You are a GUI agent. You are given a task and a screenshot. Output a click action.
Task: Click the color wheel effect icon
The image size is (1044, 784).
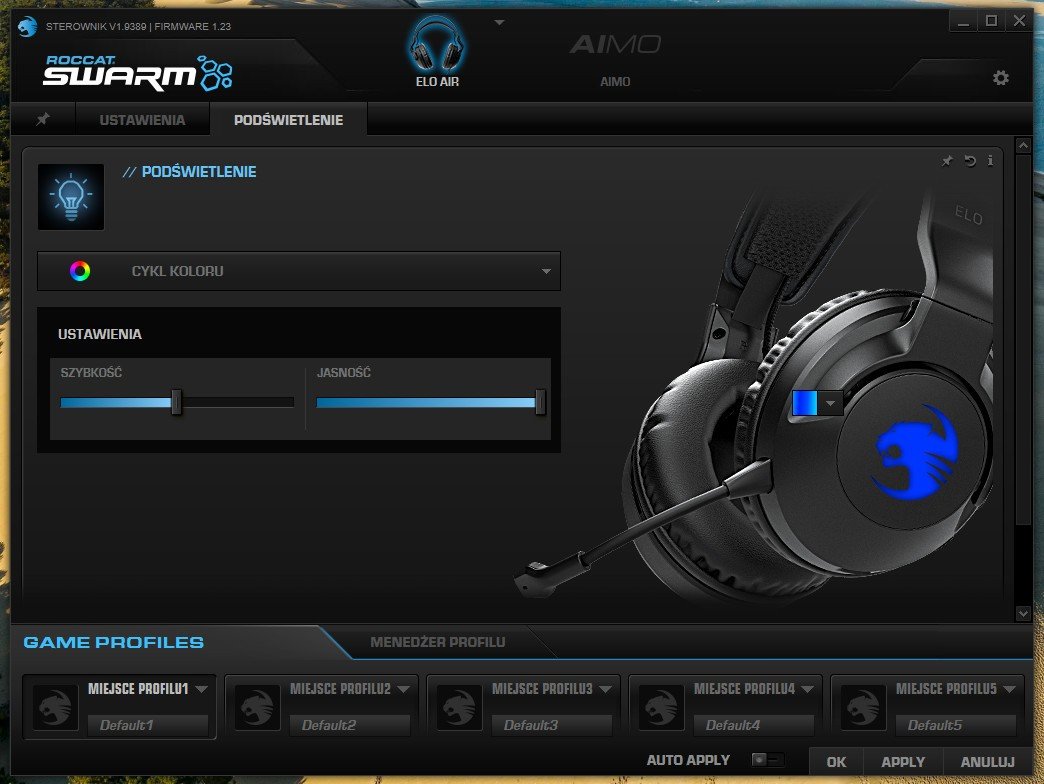point(80,271)
